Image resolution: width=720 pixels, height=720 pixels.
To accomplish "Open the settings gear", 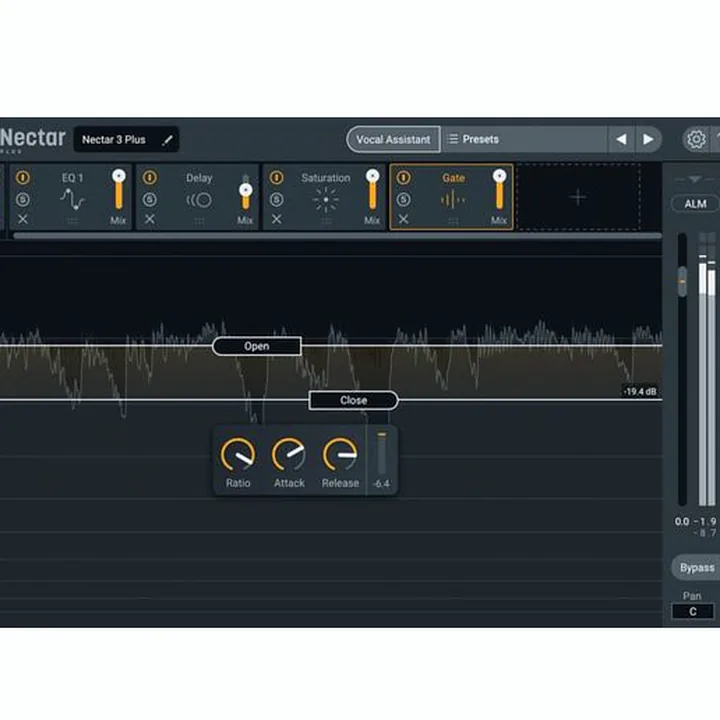I will 696,139.
